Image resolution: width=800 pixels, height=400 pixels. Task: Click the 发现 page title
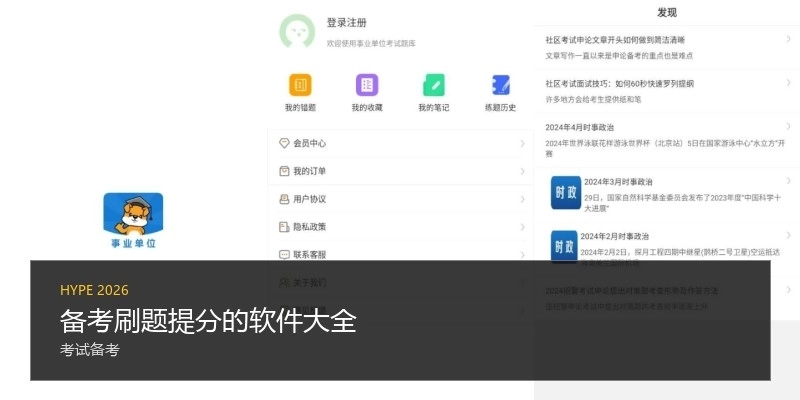pyautogui.click(x=667, y=13)
